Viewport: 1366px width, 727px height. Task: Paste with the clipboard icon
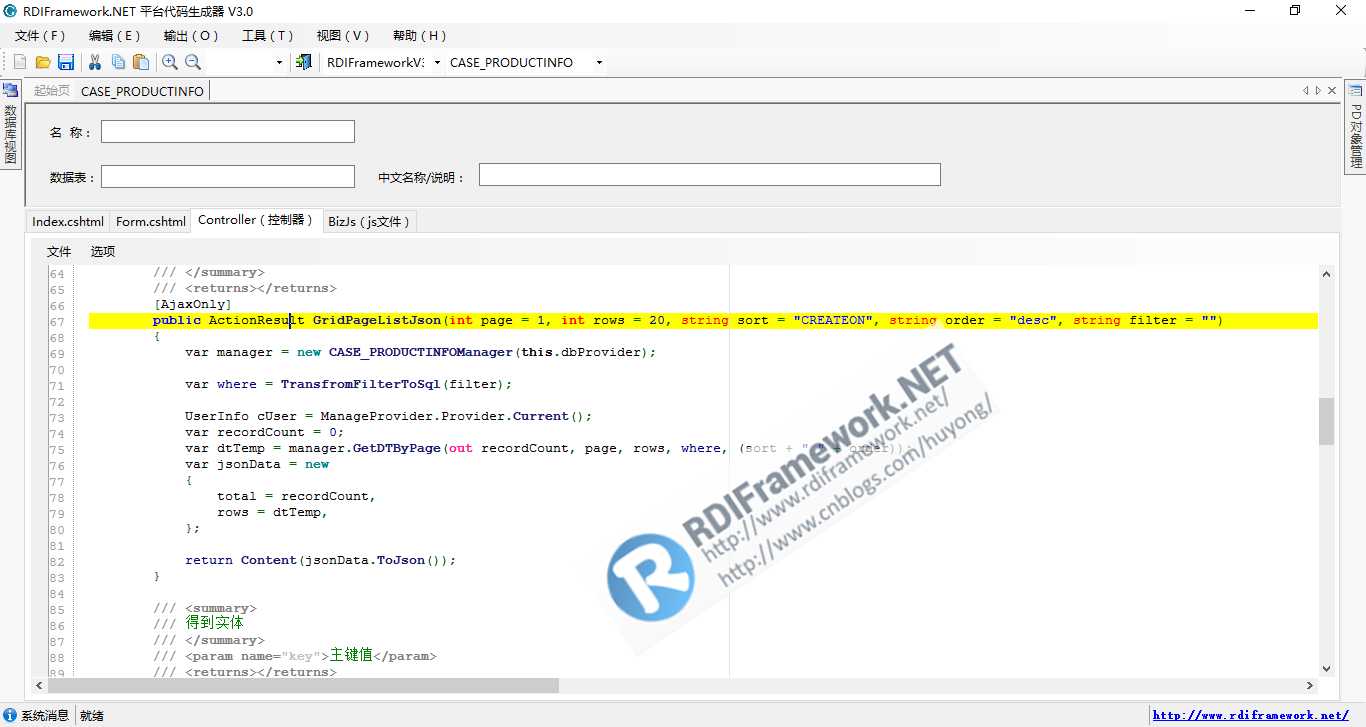(x=141, y=62)
